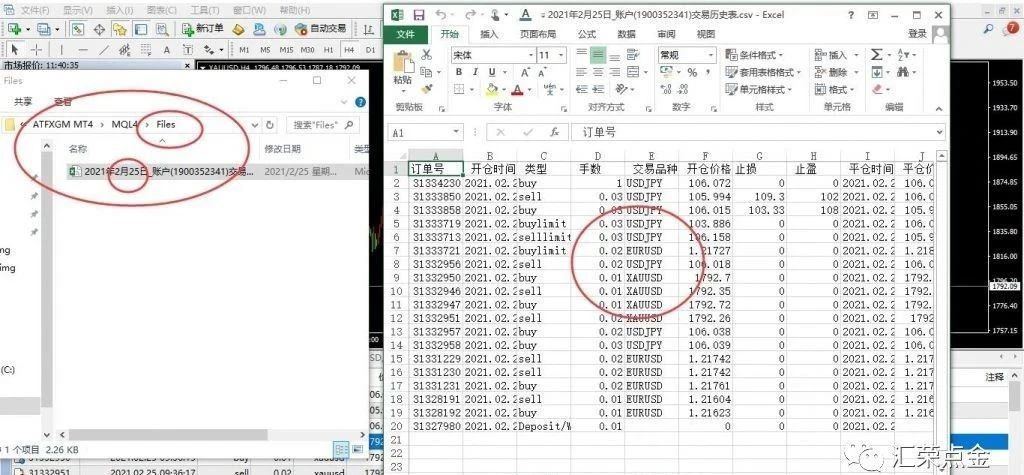The image size is (1024, 475).
Task: Open New Order in MT4 toolbar
Action: (203, 29)
